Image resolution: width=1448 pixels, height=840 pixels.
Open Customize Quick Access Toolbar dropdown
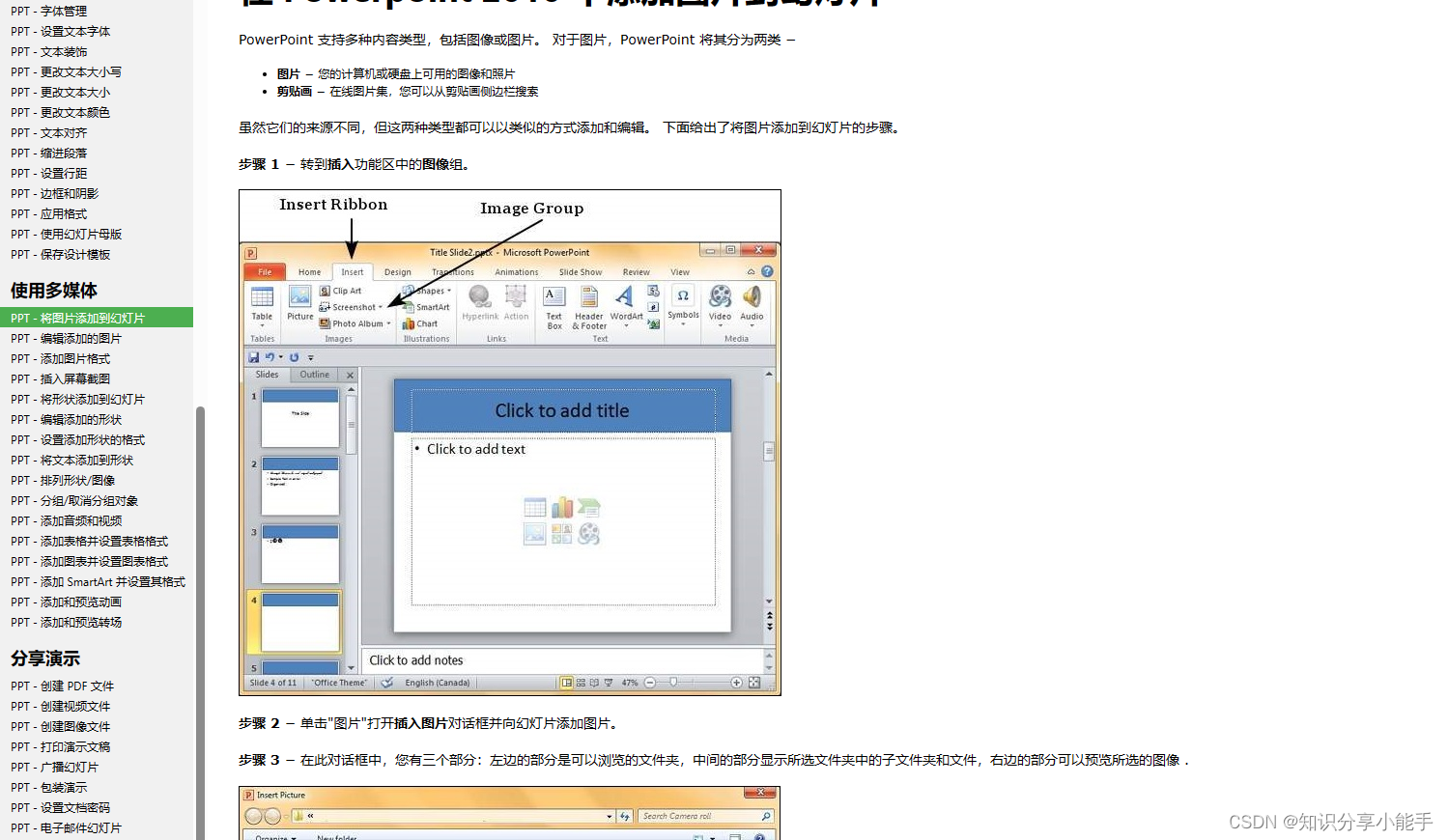point(311,358)
